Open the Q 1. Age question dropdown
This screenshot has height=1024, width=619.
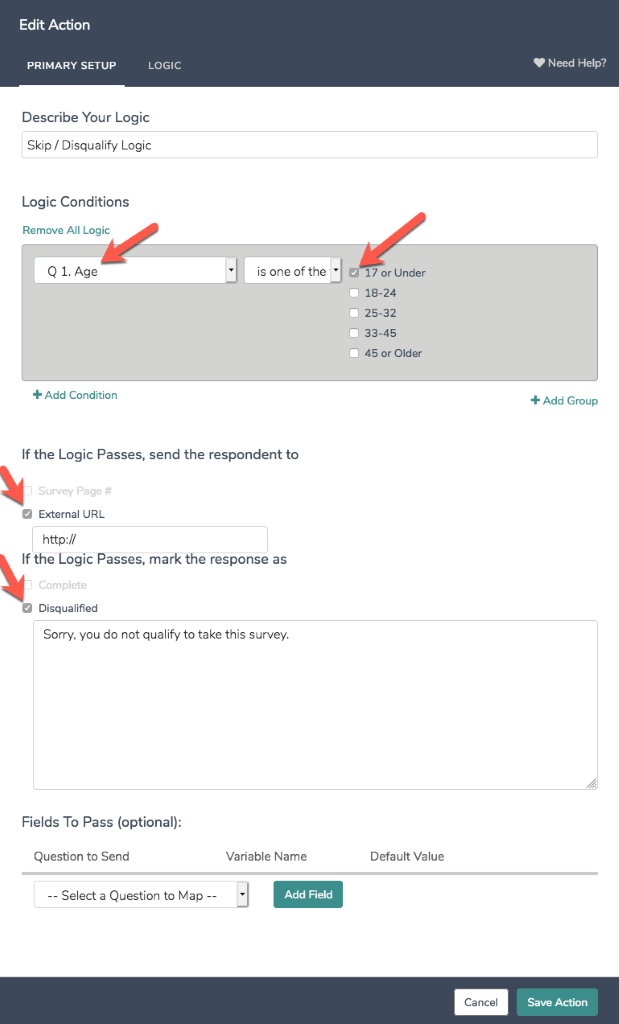135,271
